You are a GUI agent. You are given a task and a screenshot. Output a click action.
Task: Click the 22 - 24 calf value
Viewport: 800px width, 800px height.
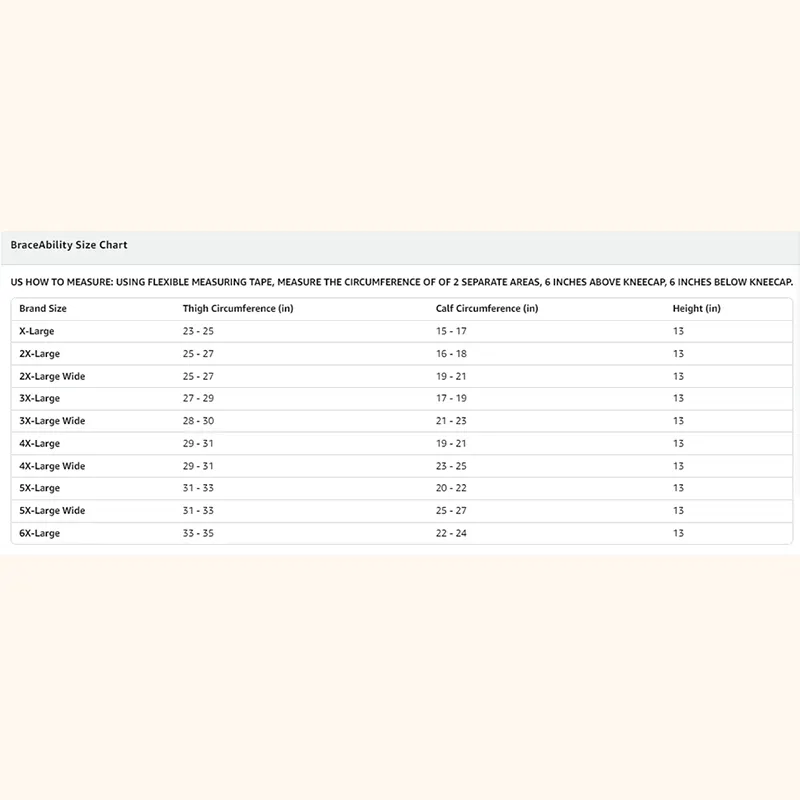[451, 534]
